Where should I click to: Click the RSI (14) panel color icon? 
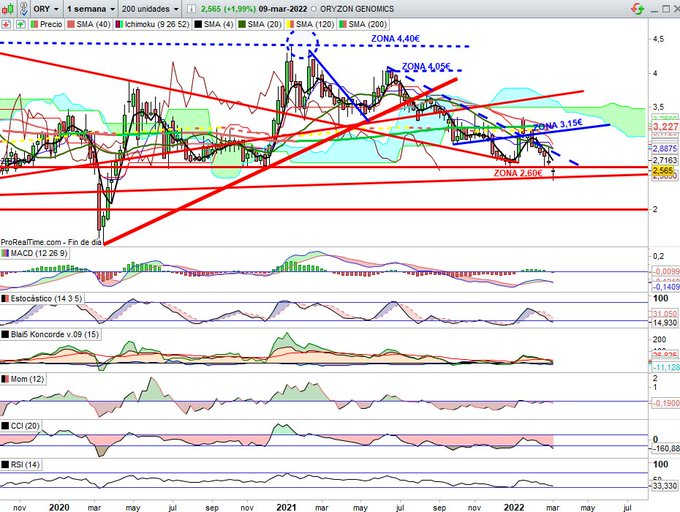5,464
